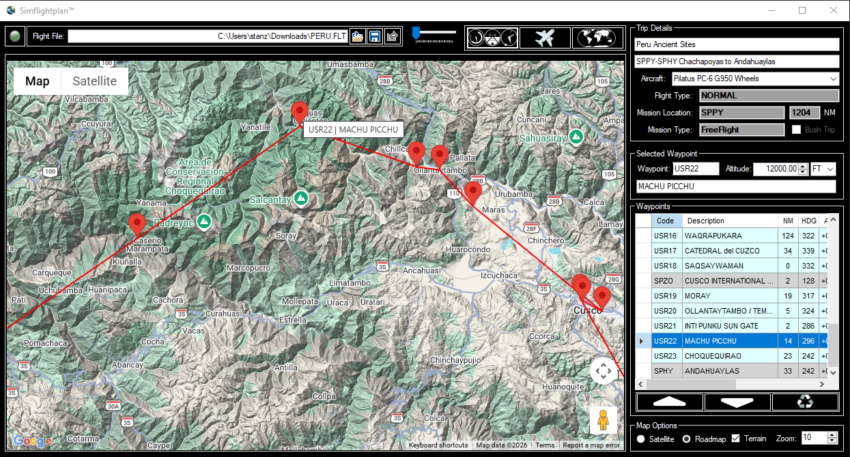Click the Mission Location SPPY field
Image resolution: width=850 pixels, height=457 pixels.
coord(742,112)
